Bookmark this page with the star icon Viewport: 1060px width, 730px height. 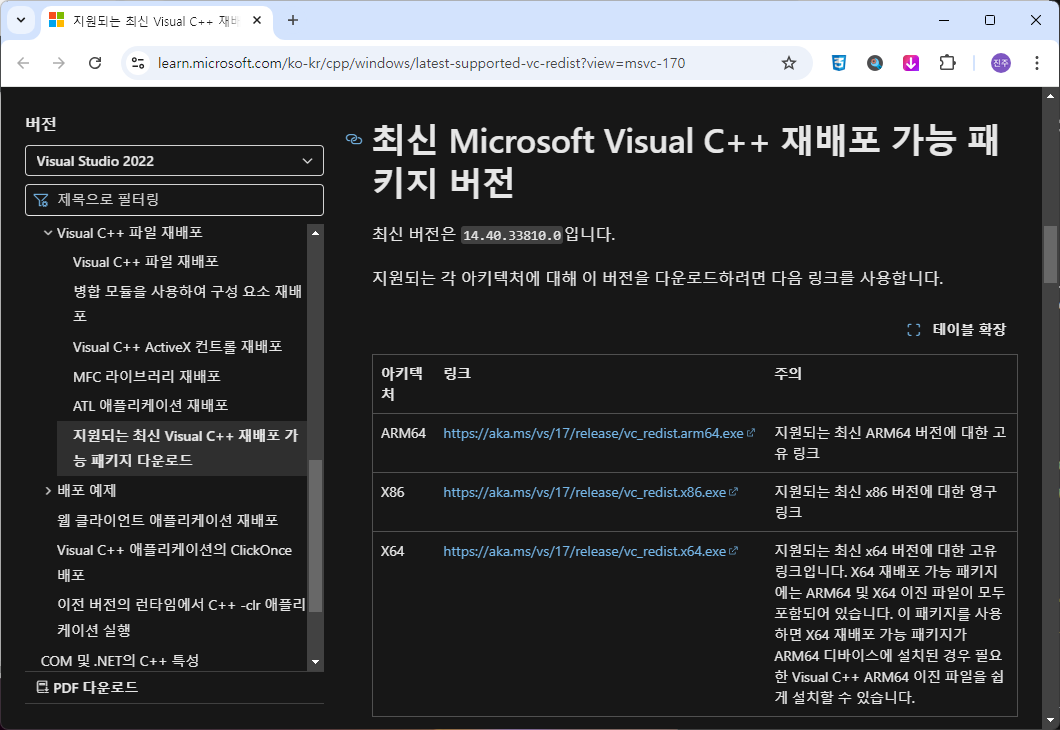(x=789, y=63)
